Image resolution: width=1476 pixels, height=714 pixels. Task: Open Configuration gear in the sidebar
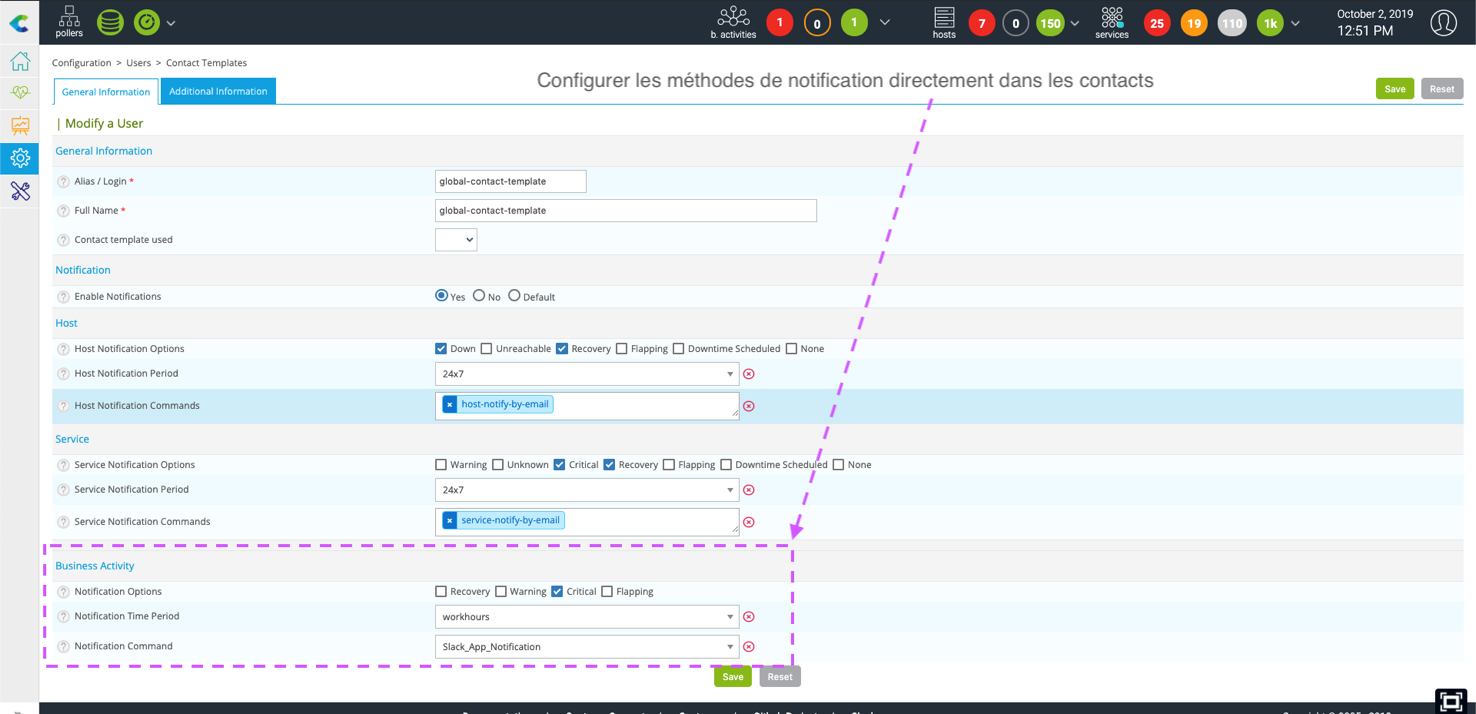(x=20, y=158)
